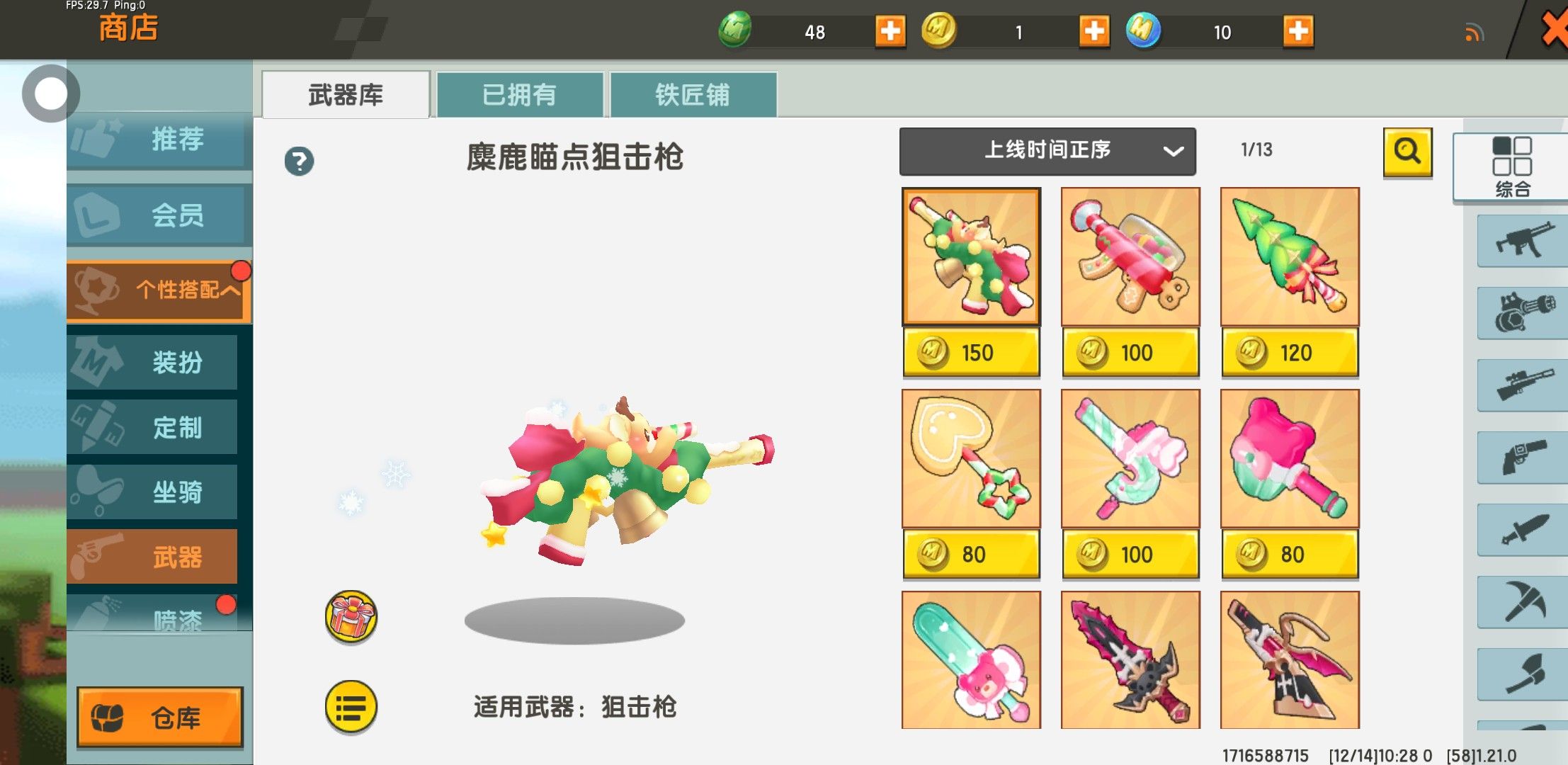Open the yellow list details icon
Screen dimensions: 1568x765
click(351, 706)
